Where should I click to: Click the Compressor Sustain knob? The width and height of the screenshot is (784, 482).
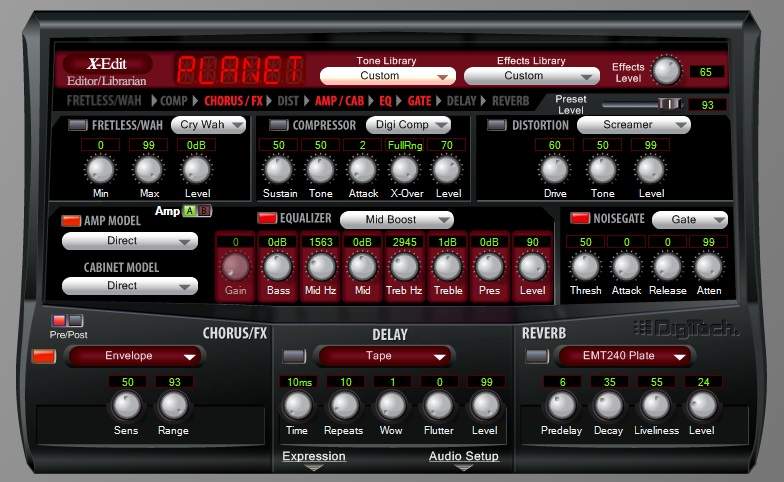(278, 170)
